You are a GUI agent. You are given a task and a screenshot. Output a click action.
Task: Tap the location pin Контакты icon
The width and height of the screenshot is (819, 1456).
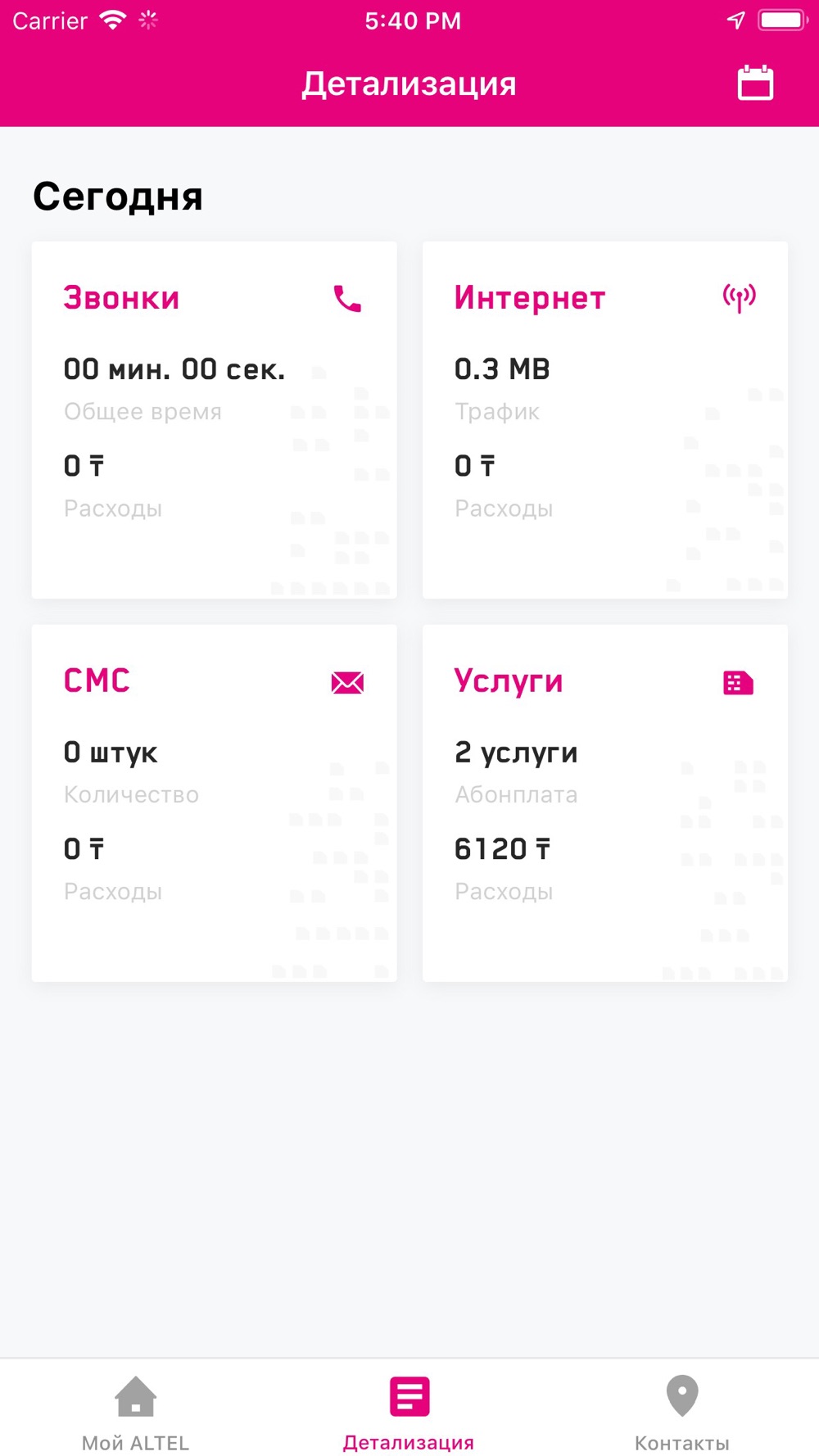click(682, 1395)
